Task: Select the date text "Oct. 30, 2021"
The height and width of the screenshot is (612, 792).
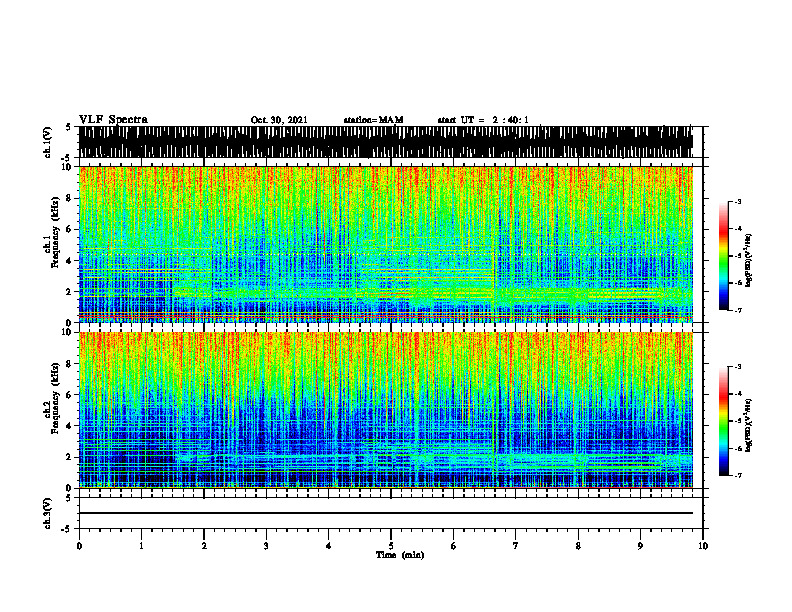Action: 279,120
